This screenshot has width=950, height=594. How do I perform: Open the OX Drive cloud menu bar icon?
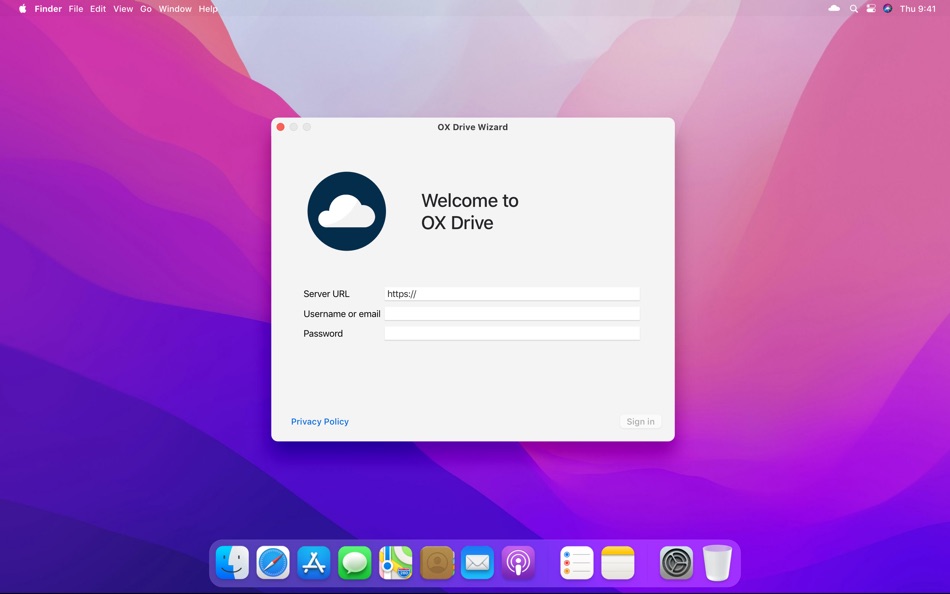pos(834,8)
